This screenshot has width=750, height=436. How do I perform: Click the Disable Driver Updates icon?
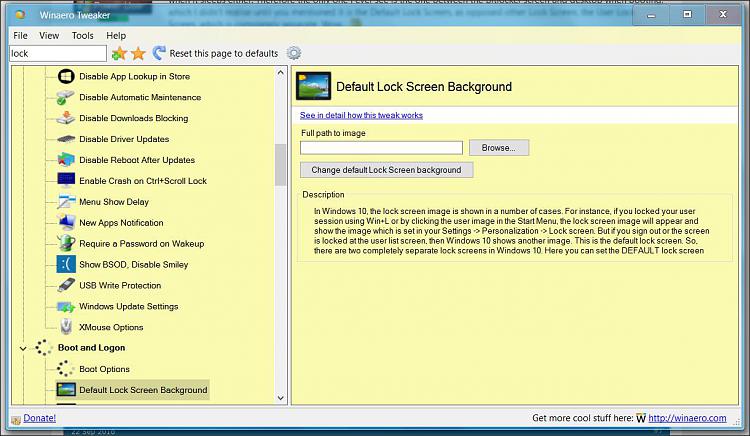click(x=66, y=139)
